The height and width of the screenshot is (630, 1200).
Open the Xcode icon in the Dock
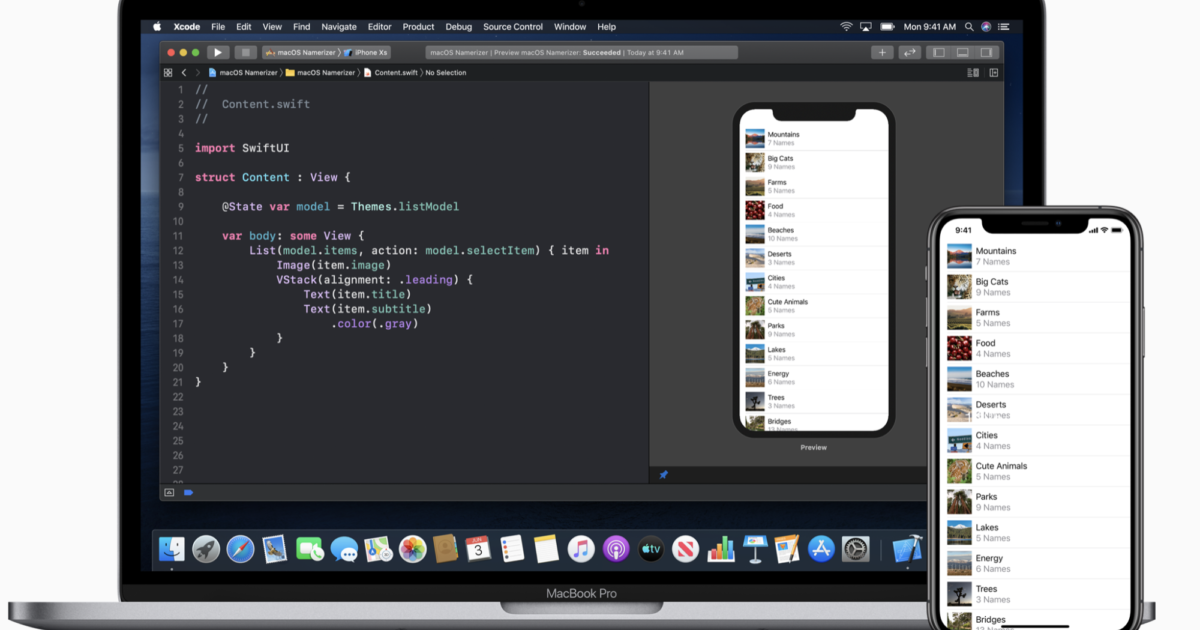906,548
